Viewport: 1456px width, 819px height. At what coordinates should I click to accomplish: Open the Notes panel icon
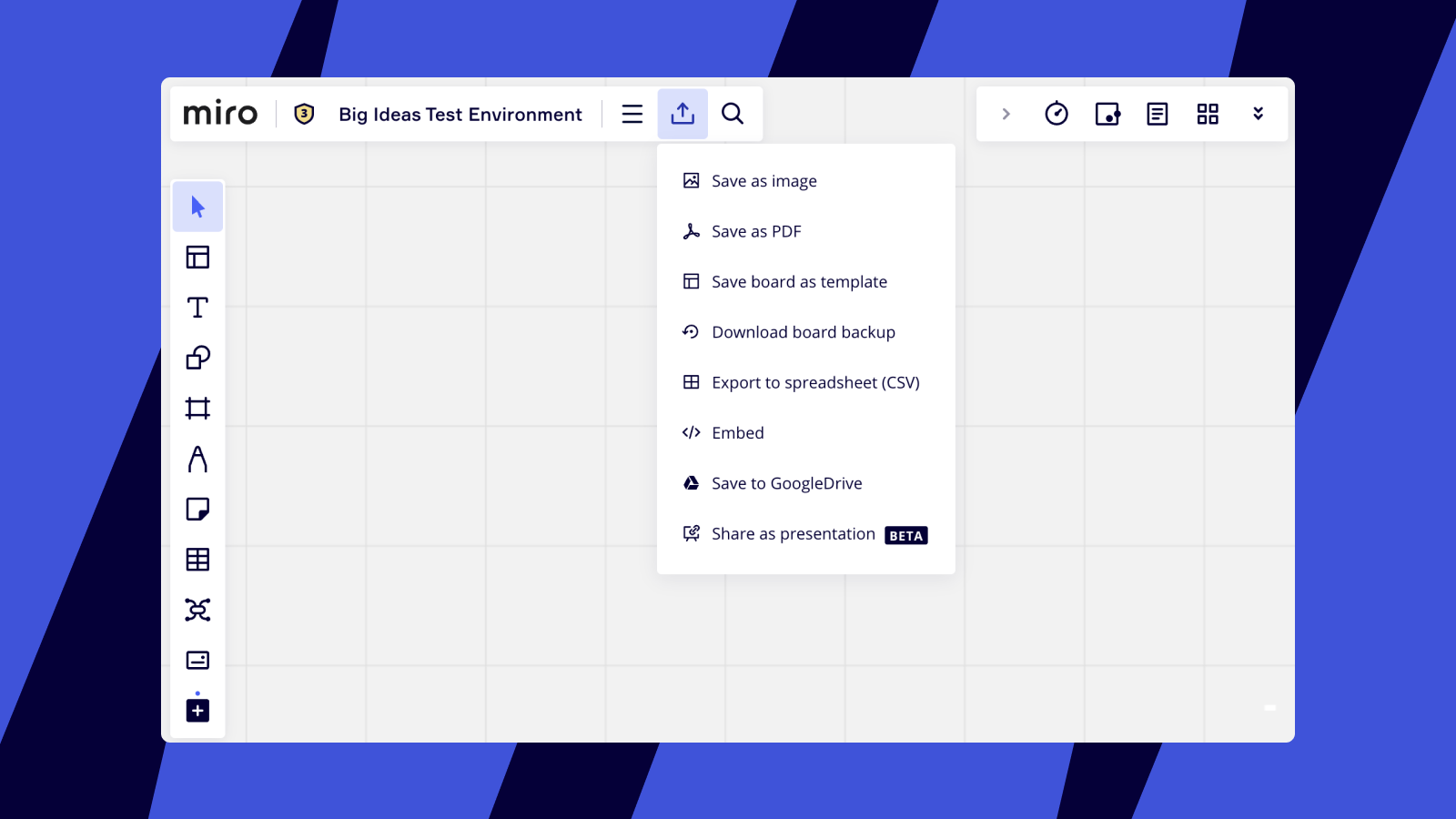[1157, 114]
